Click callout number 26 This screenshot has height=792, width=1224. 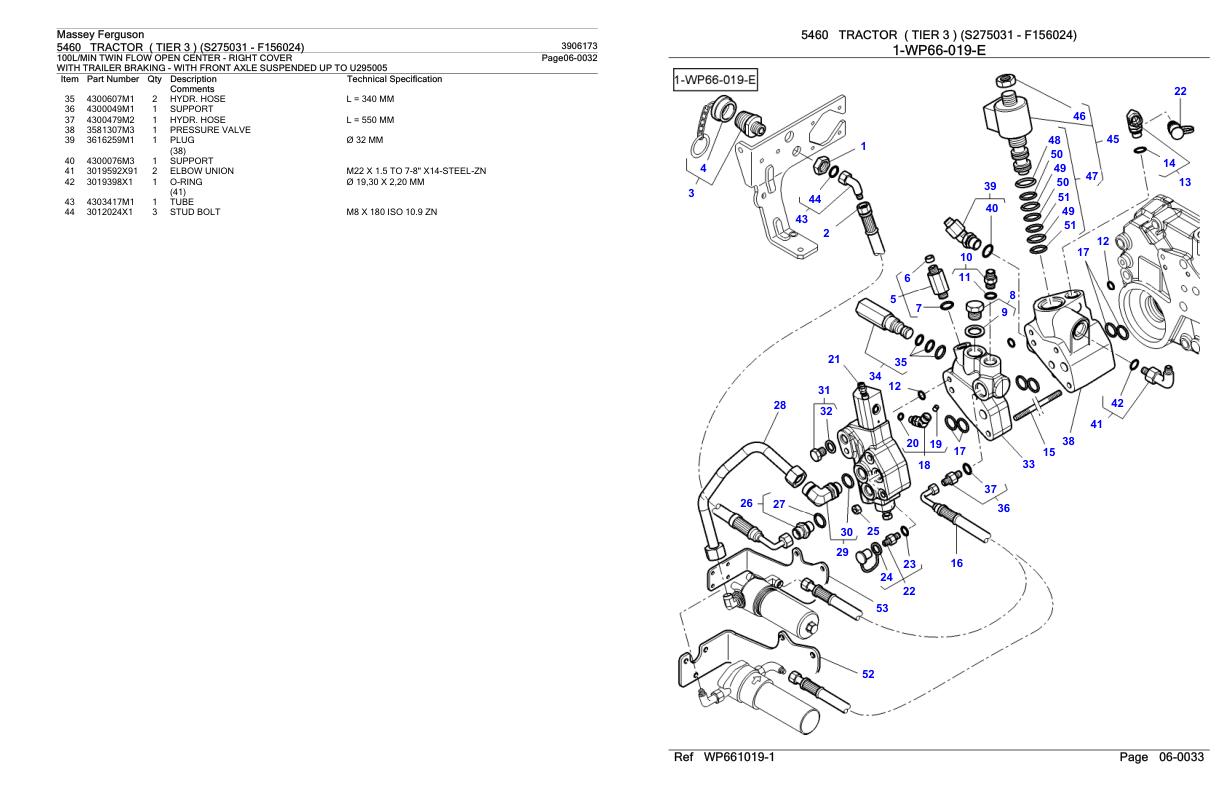point(746,503)
